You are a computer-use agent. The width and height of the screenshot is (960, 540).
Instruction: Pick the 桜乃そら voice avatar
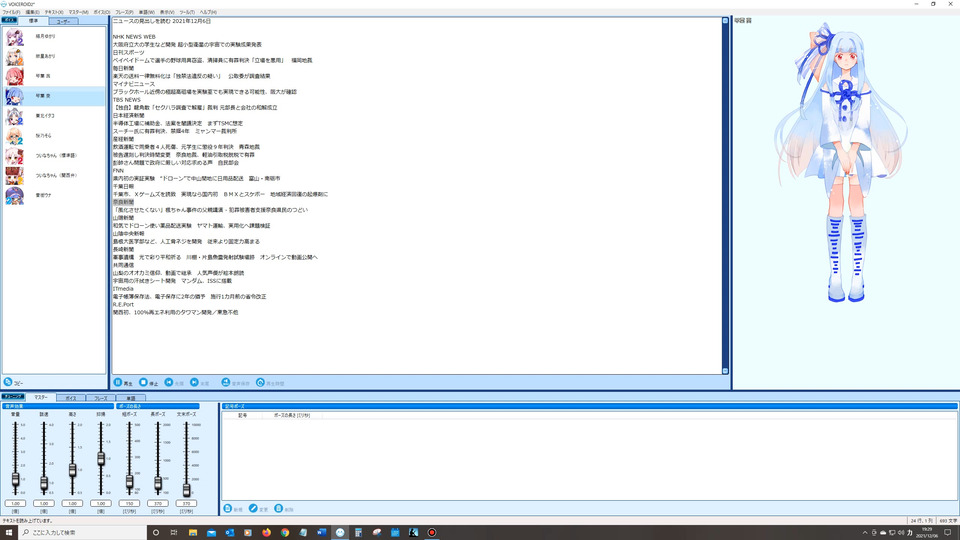(15, 136)
